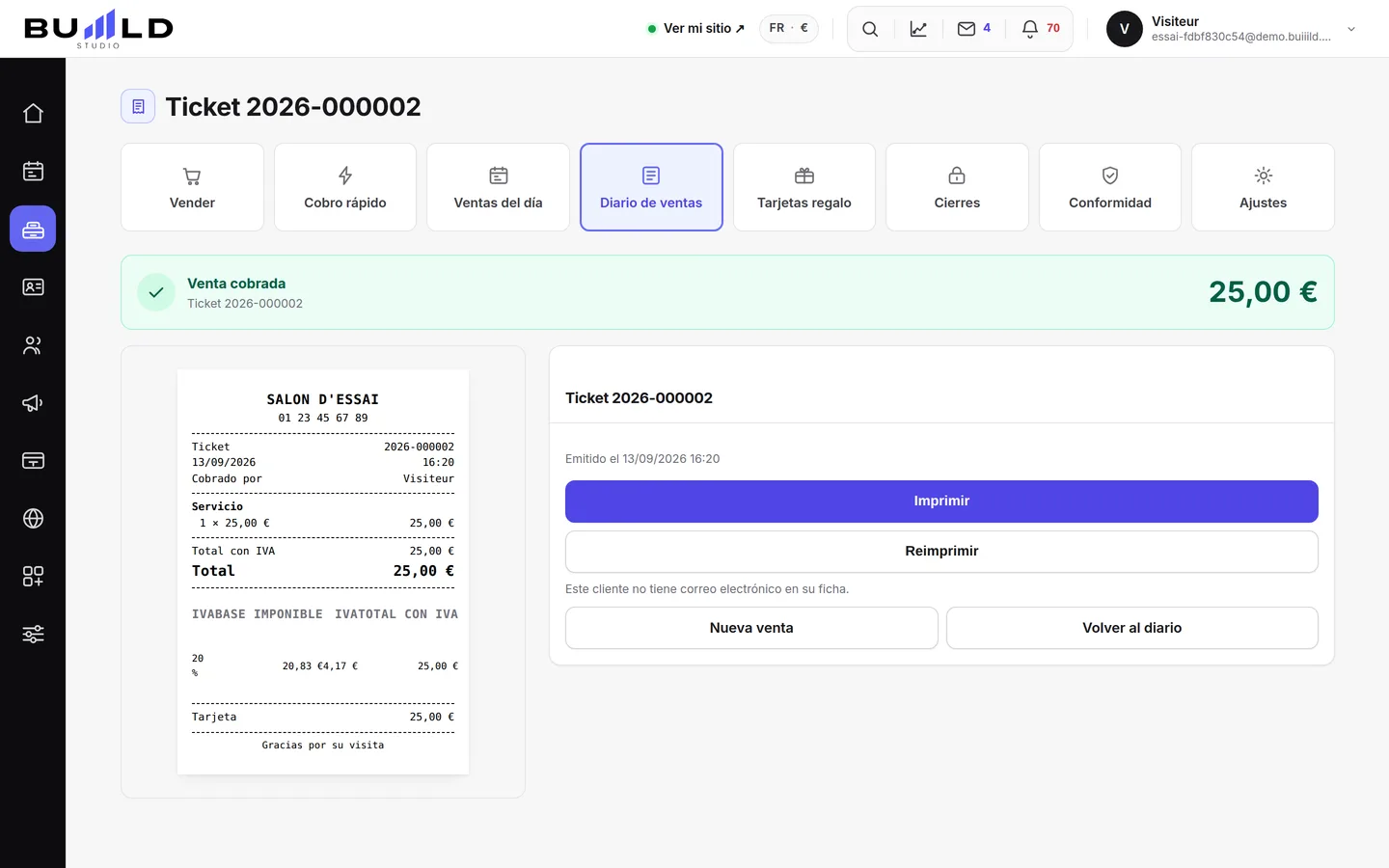1389x868 pixels.
Task: Click the Ticket 2026-000002 panel heading
Action: (639, 398)
